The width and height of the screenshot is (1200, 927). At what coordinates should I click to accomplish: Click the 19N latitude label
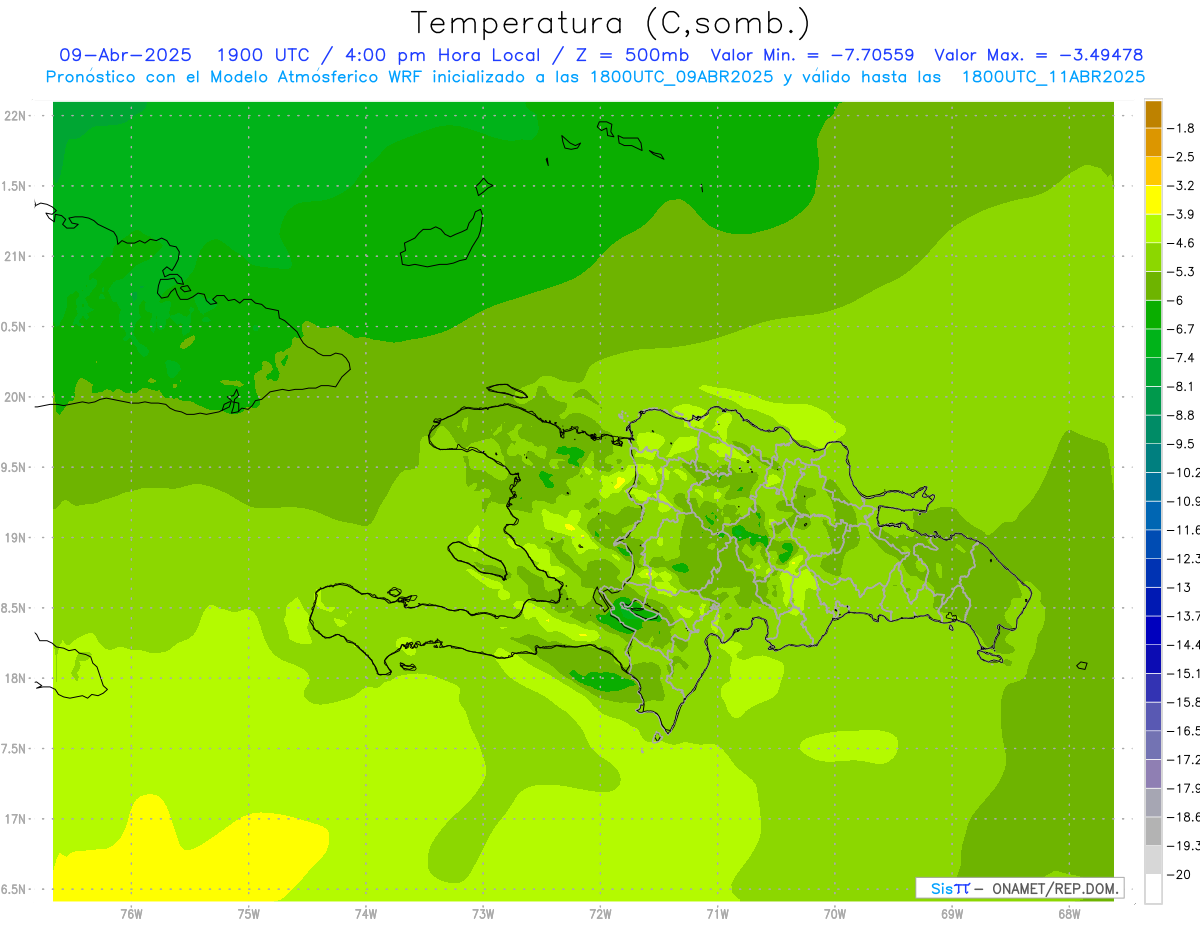16,537
